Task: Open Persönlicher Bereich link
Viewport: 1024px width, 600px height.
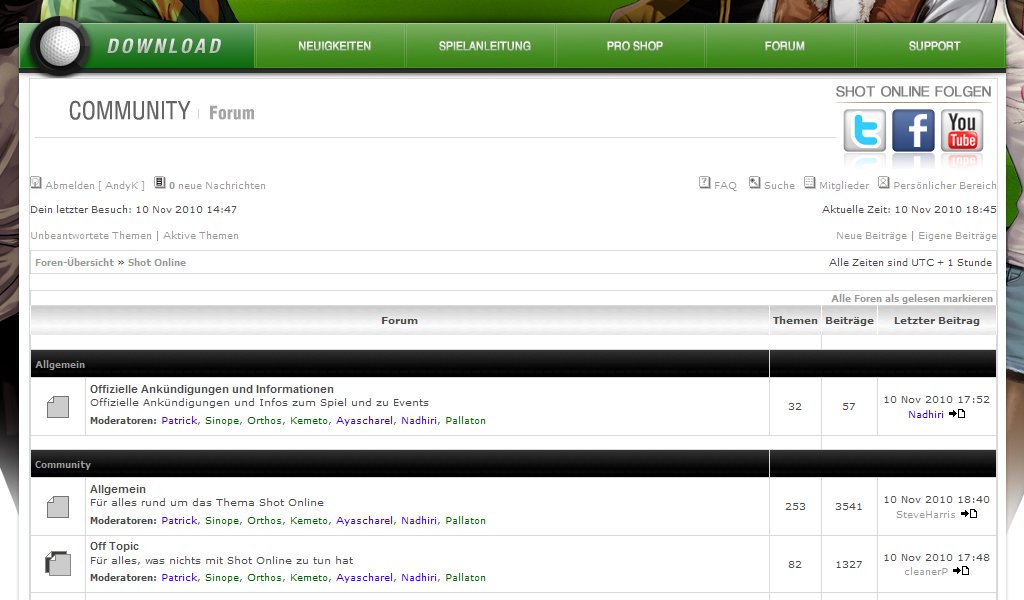Action: pos(944,185)
